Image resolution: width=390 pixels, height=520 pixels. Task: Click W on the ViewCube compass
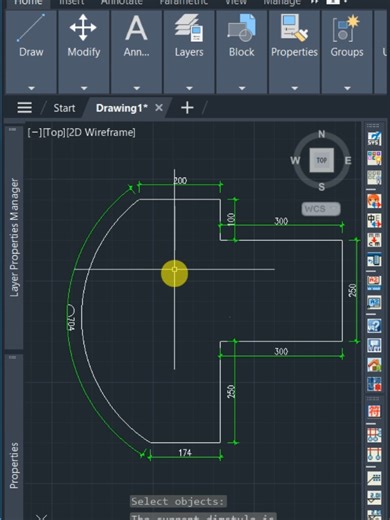295,161
